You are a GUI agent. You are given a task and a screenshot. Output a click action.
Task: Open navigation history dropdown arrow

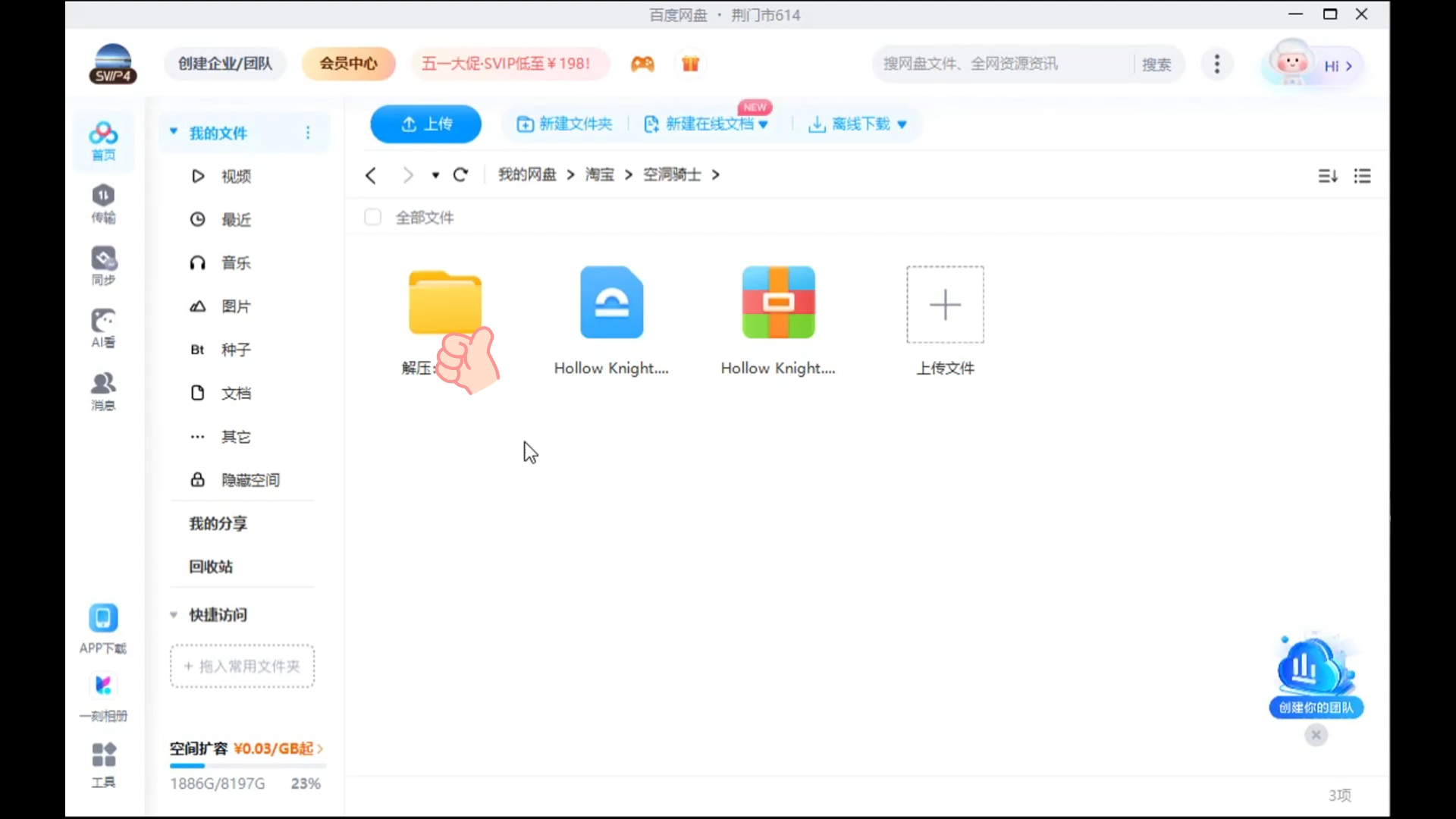tap(435, 175)
